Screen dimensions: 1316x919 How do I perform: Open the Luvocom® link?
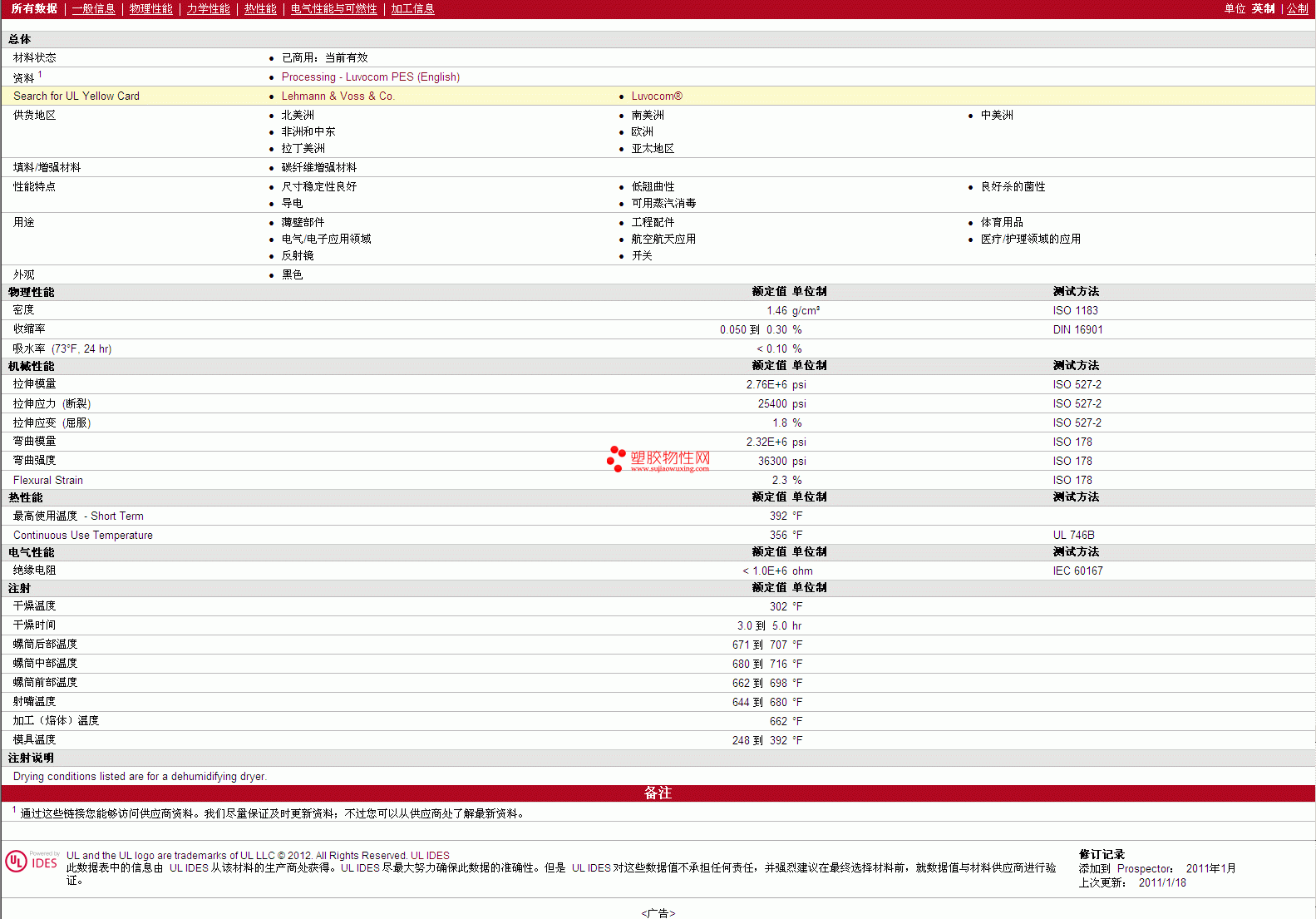coord(656,96)
